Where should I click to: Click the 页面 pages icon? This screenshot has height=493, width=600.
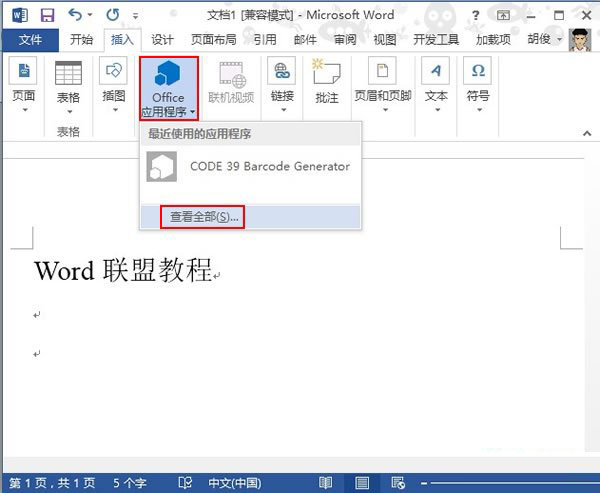[24, 71]
